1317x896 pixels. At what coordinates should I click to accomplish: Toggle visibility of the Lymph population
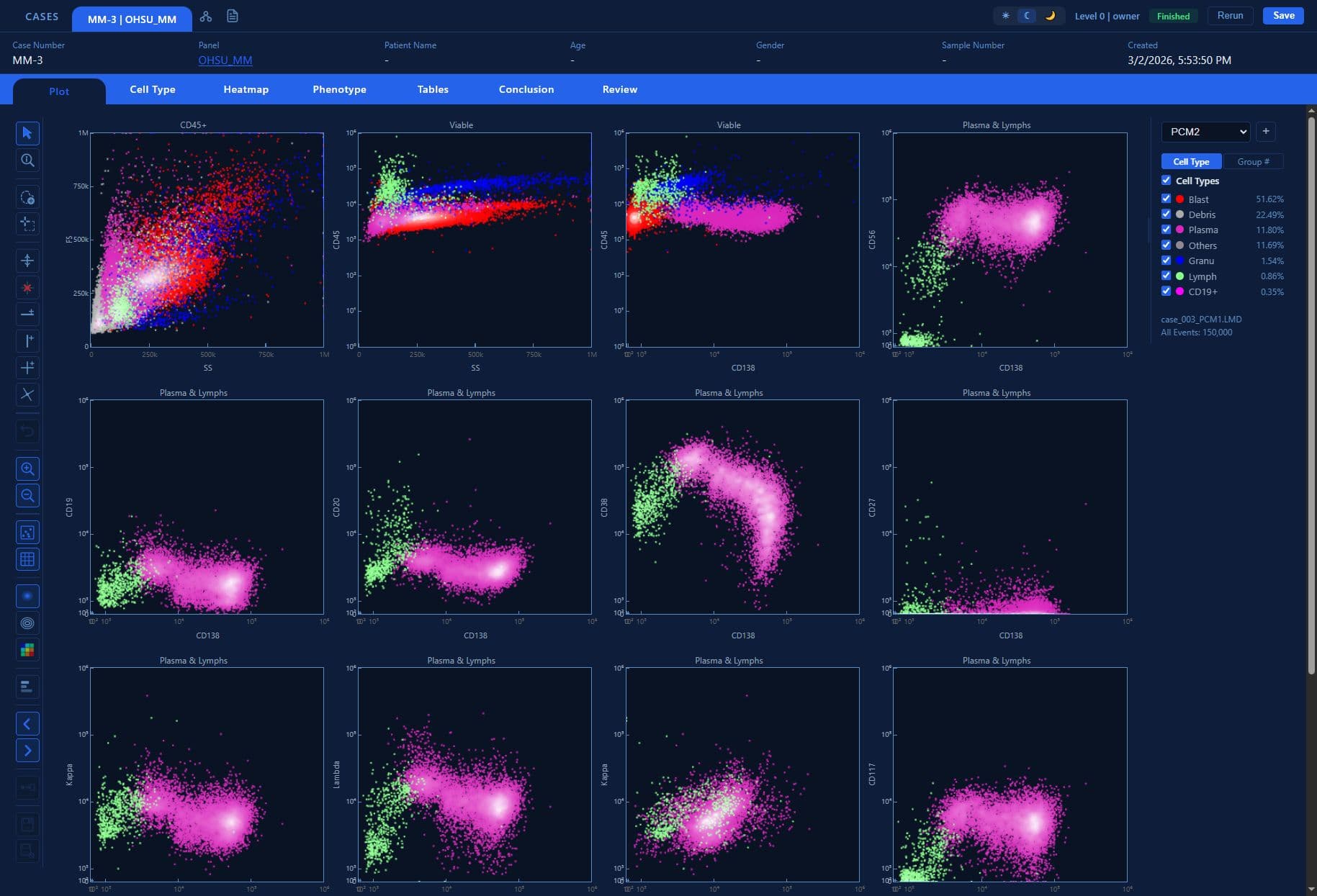click(1167, 276)
